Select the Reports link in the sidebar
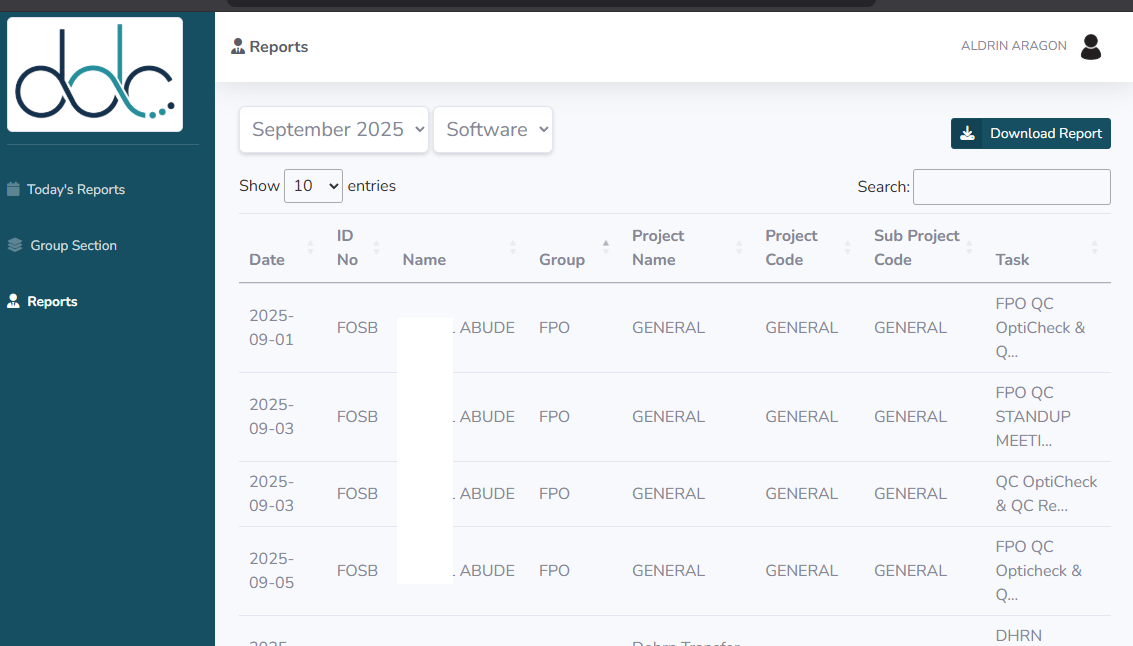Image resolution: width=1133 pixels, height=646 pixels. (50, 301)
